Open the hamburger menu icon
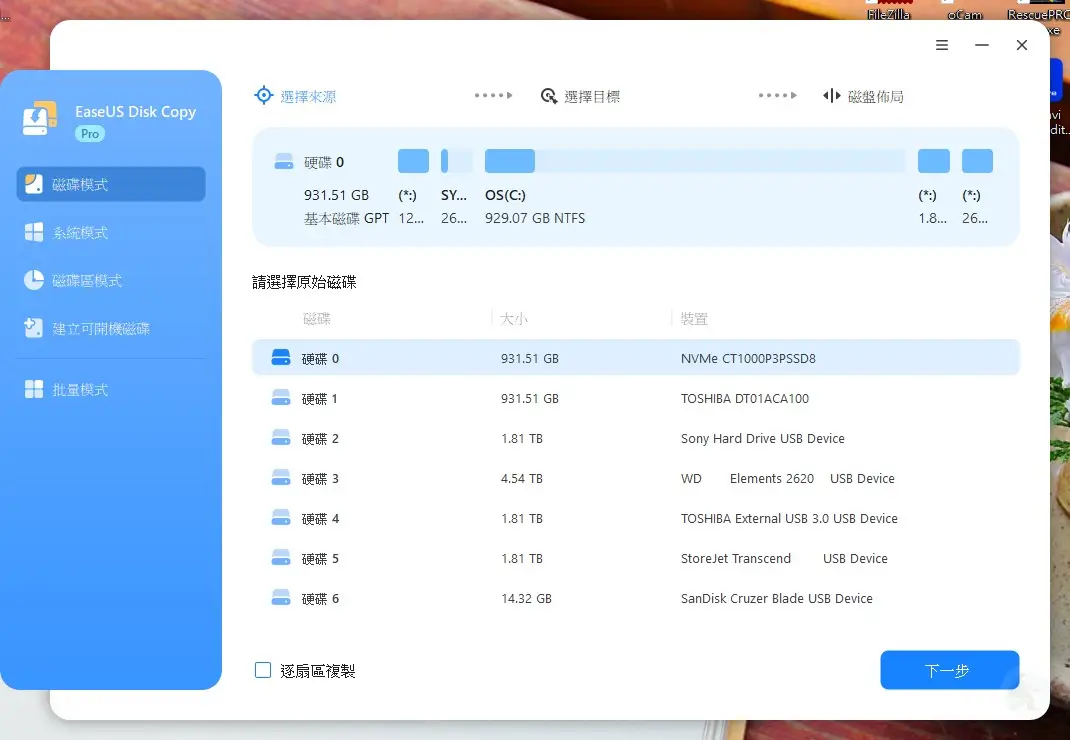1070x740 pixels. (x=942, y=45)
